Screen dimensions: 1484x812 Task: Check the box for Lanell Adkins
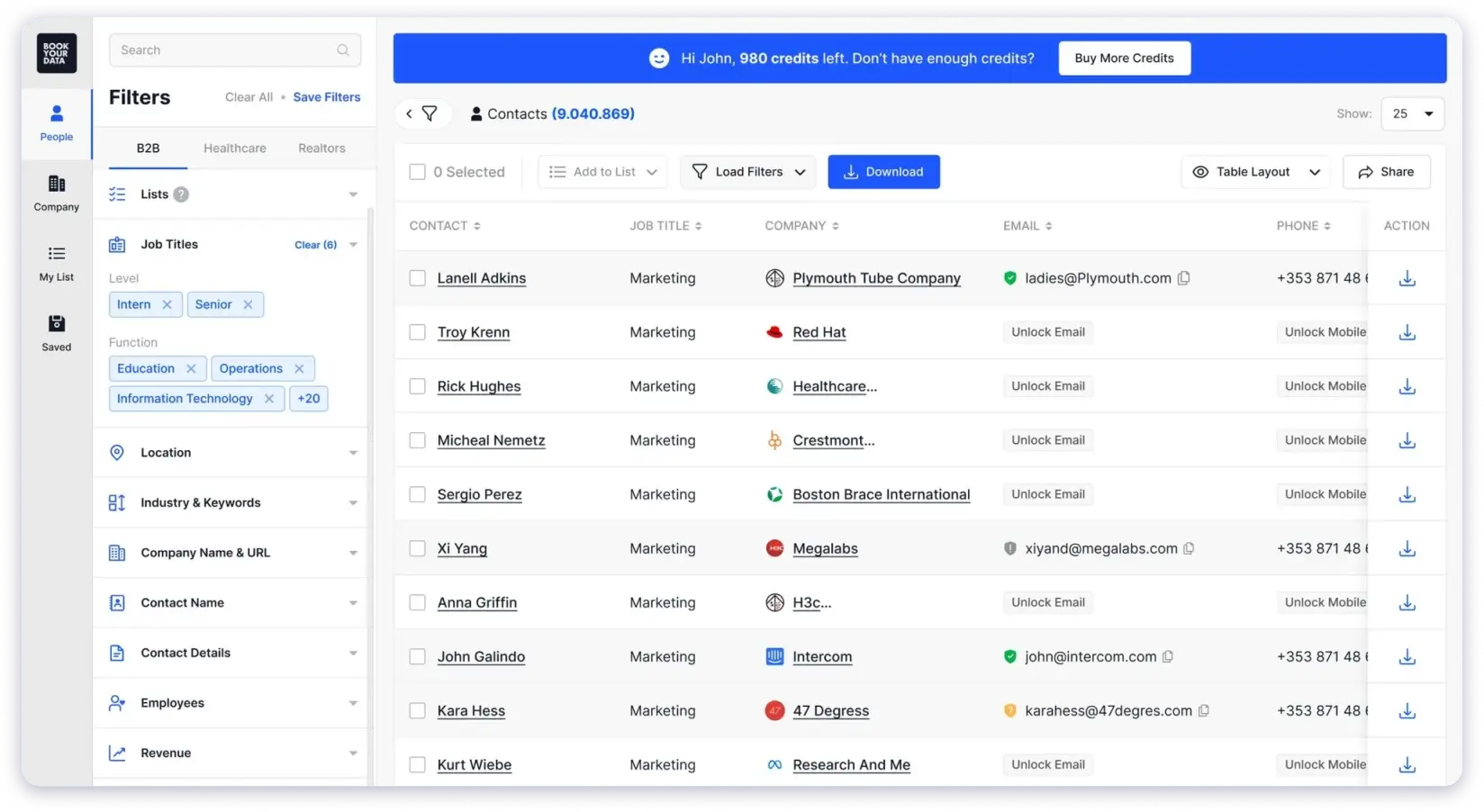coord(417,278)
